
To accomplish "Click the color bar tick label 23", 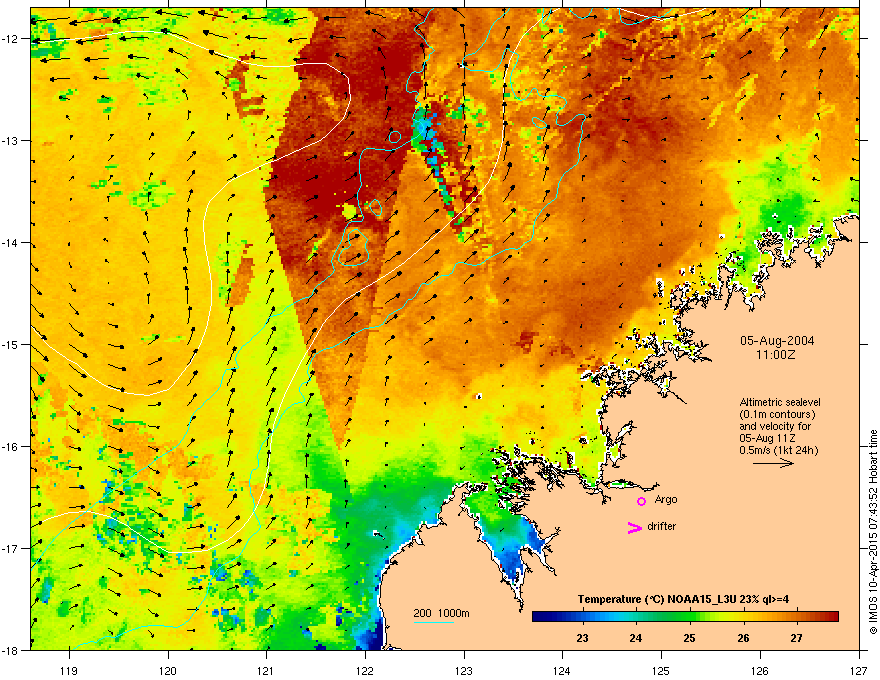I will tap(582, 638).
